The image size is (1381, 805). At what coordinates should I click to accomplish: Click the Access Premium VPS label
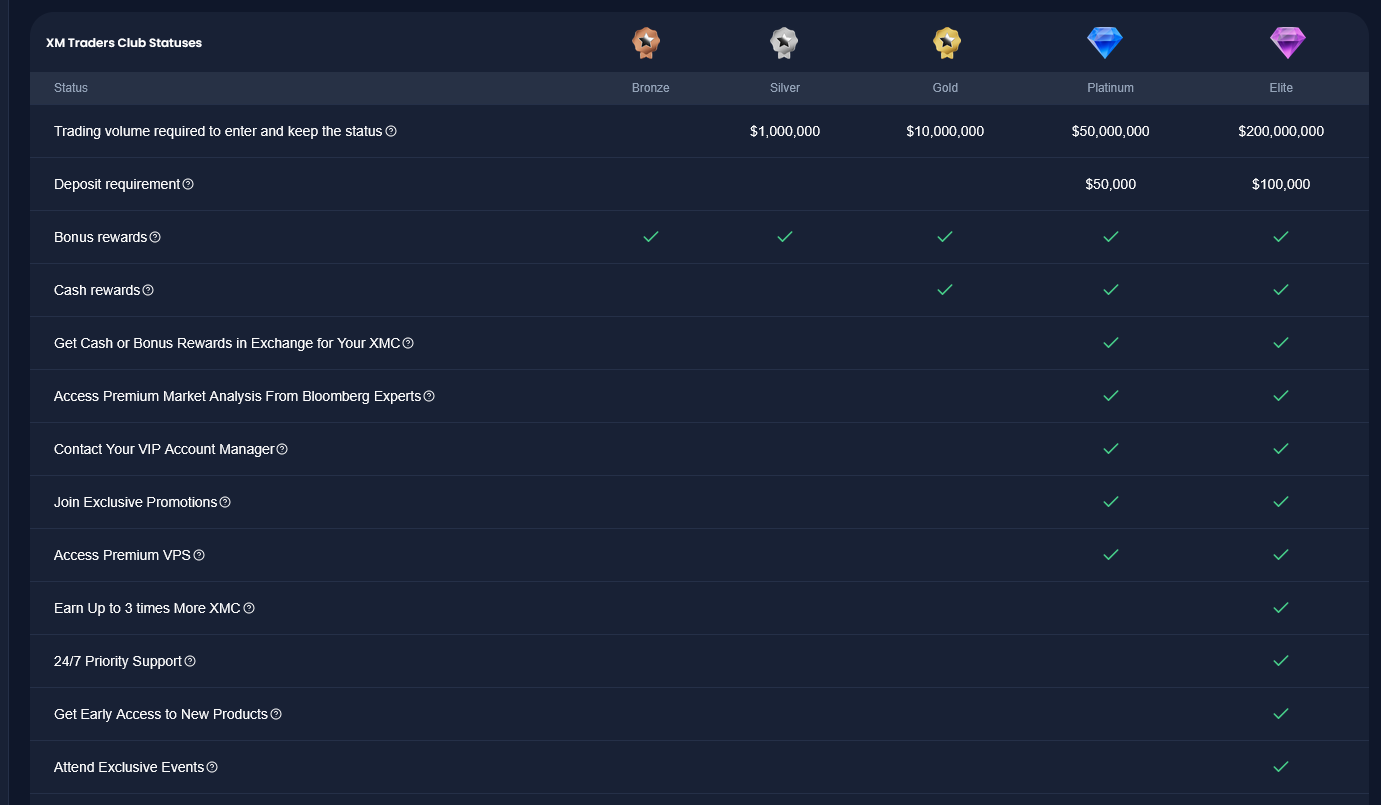122,555
